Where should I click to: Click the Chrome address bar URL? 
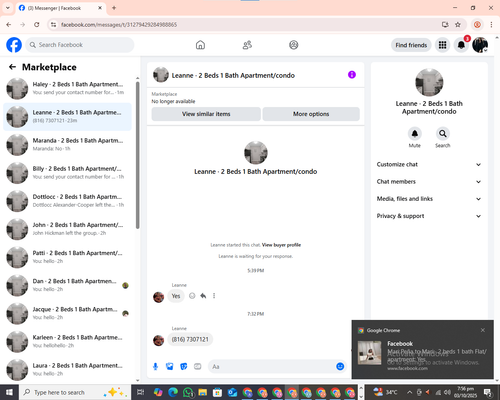click(x=119, y=25)
